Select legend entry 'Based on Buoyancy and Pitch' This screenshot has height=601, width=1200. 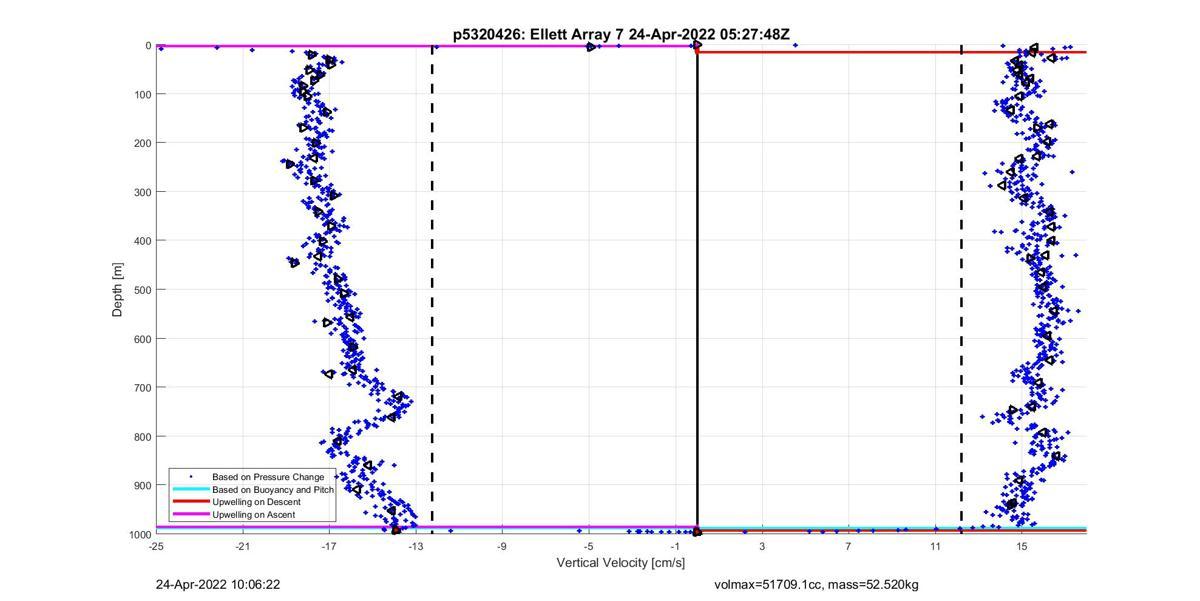[x=273, y=490]
